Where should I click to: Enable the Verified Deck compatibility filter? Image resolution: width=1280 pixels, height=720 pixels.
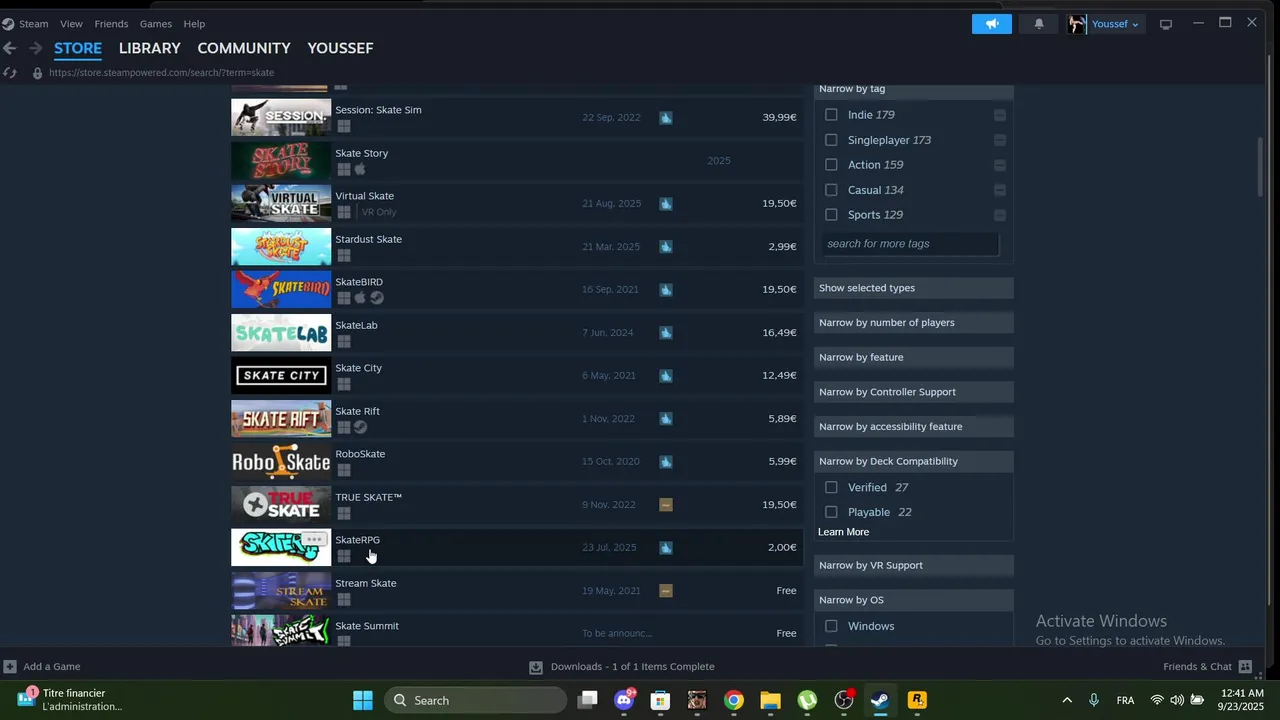(831, 487)
